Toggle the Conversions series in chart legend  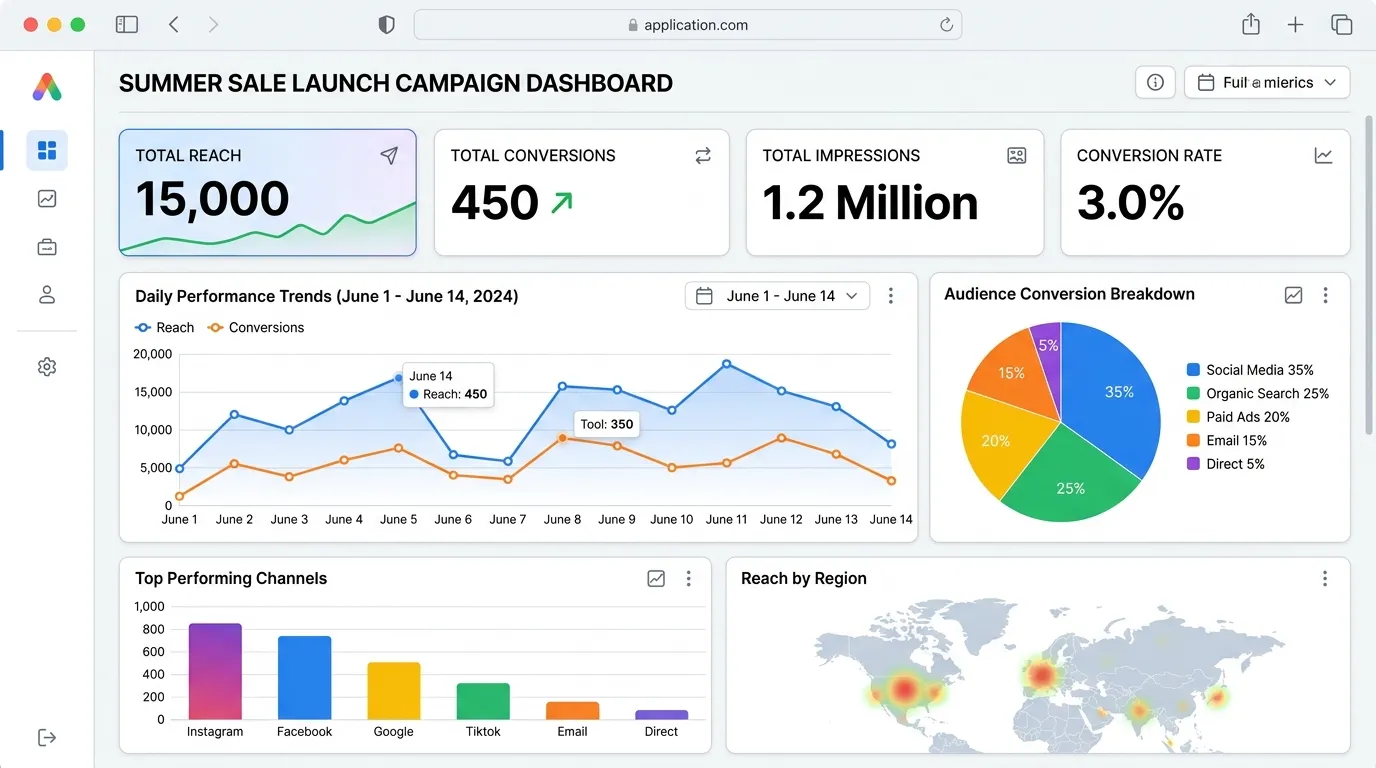coord(255,327)
